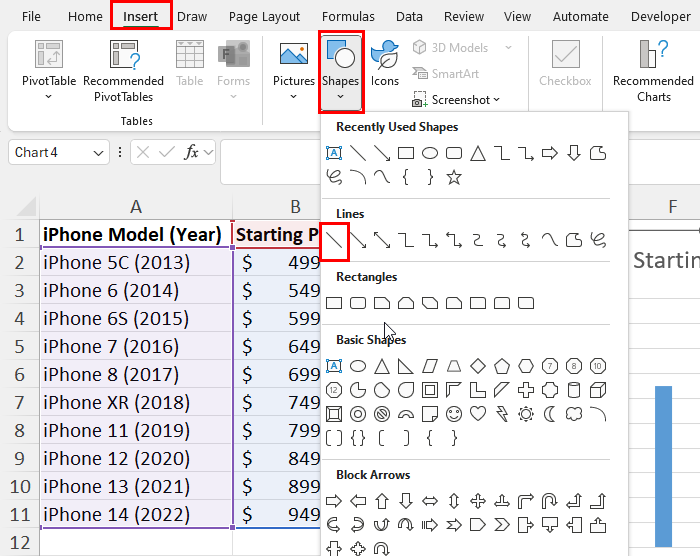Expand the Name Box dropdown arrow
Viewport: 700px width, 556px height.
(x=98, y=153)
